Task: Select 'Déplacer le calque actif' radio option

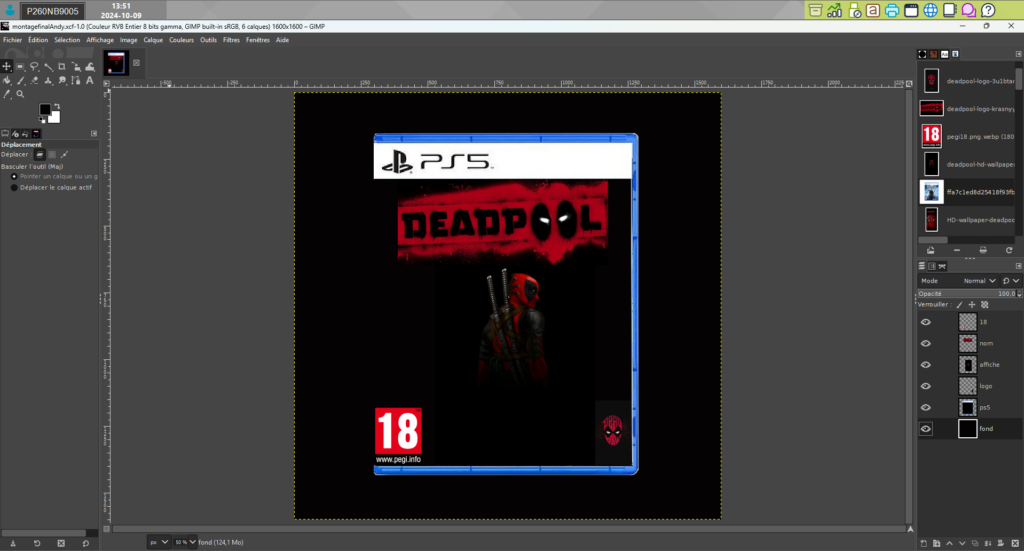Action: pyautogui.click(x=15, y=187)
